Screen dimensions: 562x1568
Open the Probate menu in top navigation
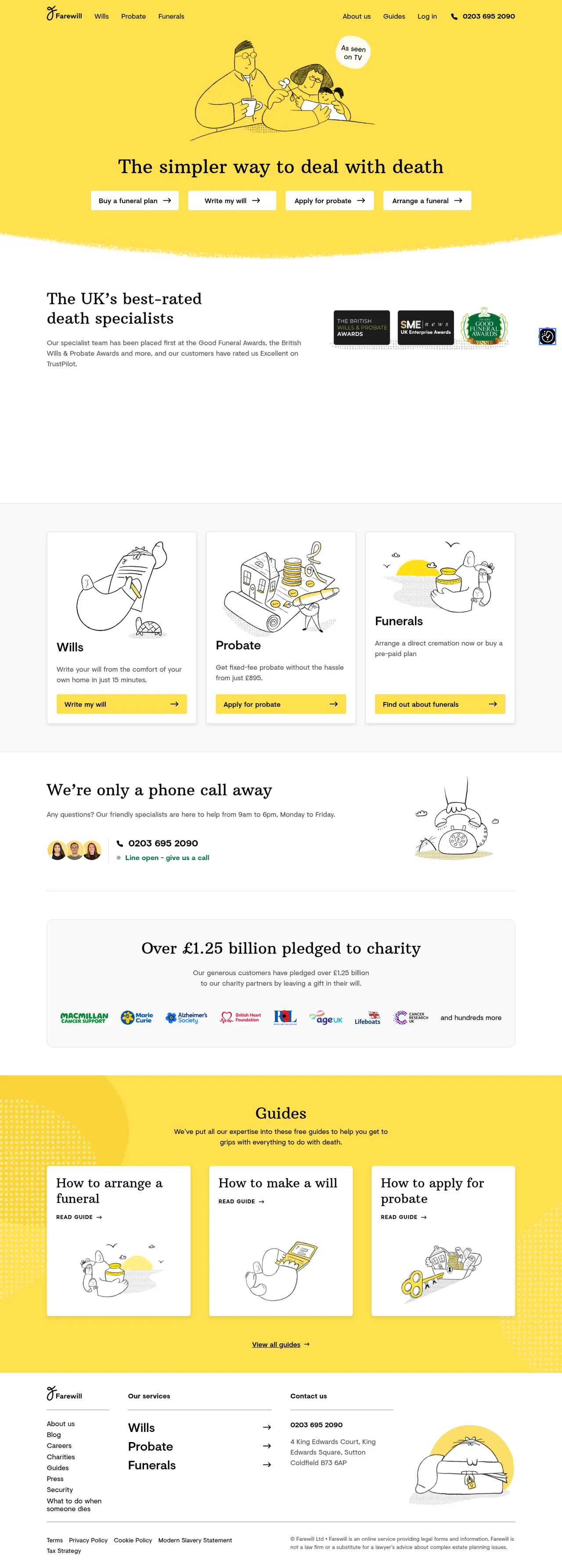pos(133,16)
